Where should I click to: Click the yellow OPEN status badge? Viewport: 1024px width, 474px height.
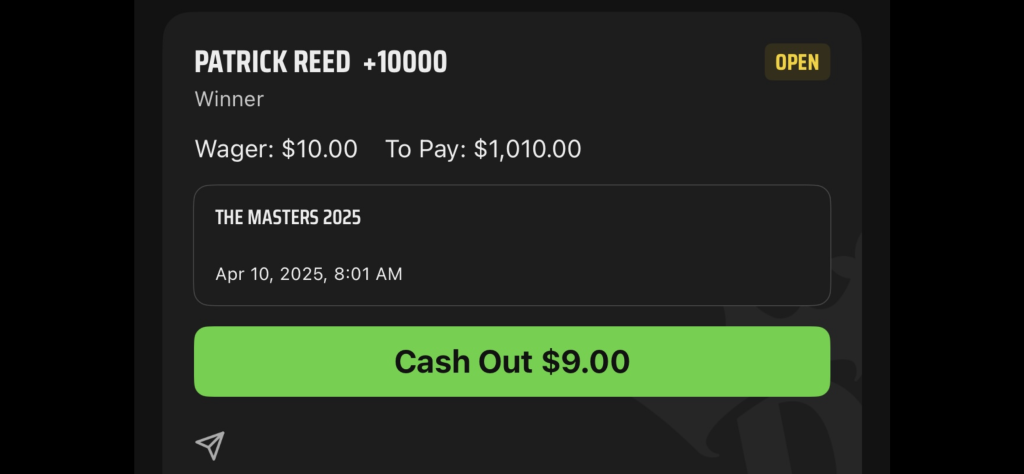tap(797, 62)
